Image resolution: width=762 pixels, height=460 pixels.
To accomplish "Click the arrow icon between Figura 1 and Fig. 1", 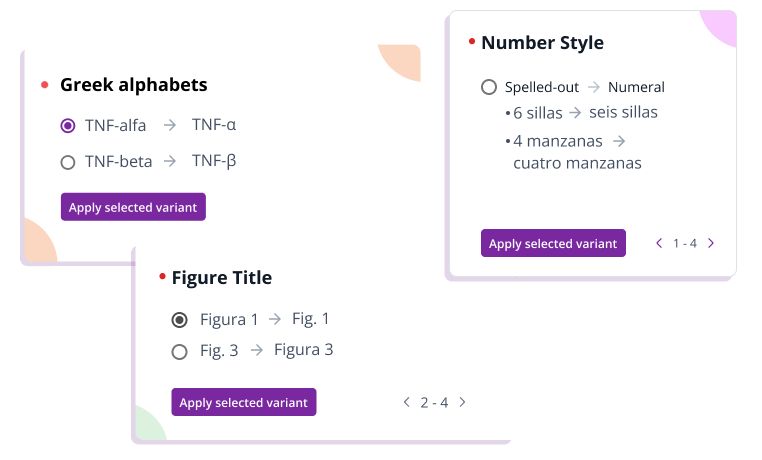I will point(275,320).
